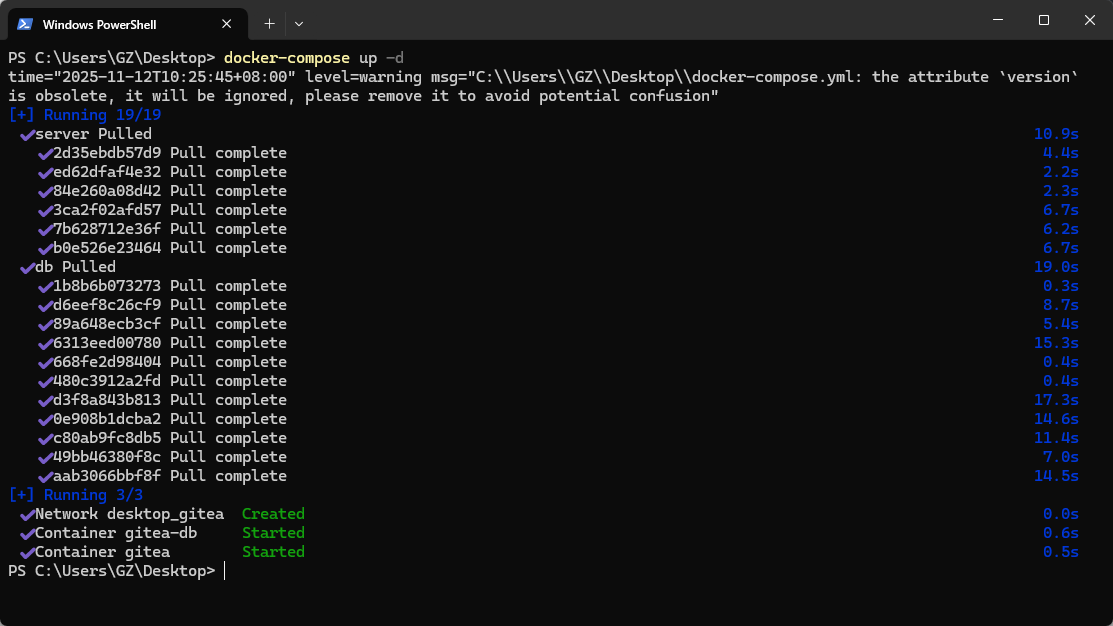1113x626 pixels.
Task: Click layer hash c80ab9fc8db5
Action: point(107,438)
